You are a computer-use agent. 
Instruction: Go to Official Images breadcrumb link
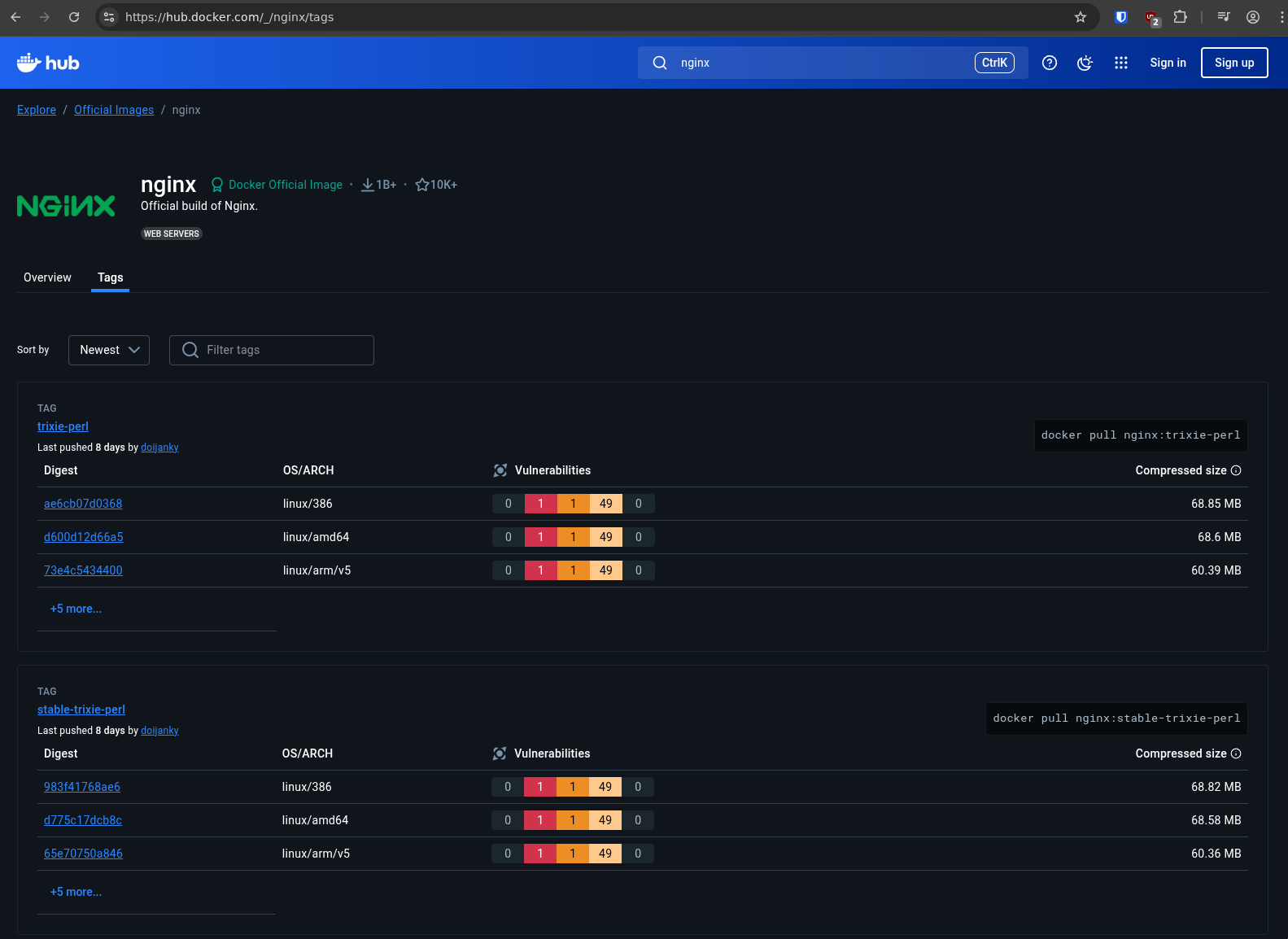point(114,110)
